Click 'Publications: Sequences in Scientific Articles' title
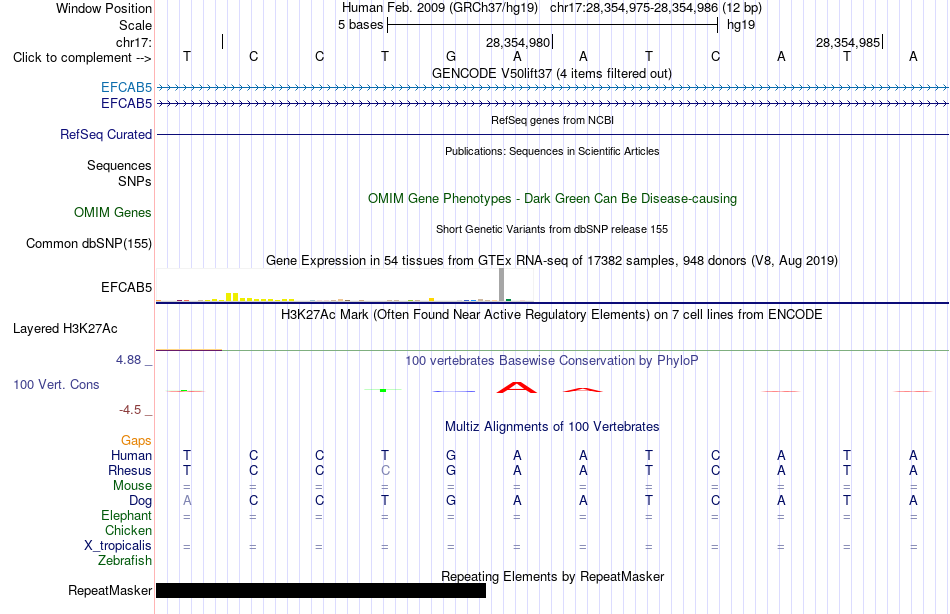Image resolution: width=950 pixels, height=614 pixels. coord(552,151)
